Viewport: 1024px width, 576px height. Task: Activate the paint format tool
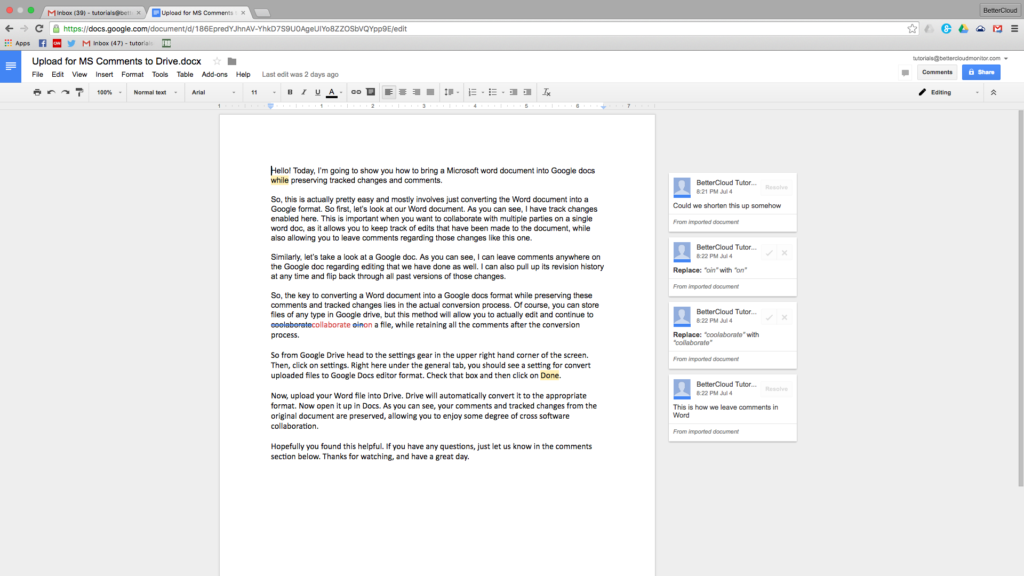tap(80, 92)
